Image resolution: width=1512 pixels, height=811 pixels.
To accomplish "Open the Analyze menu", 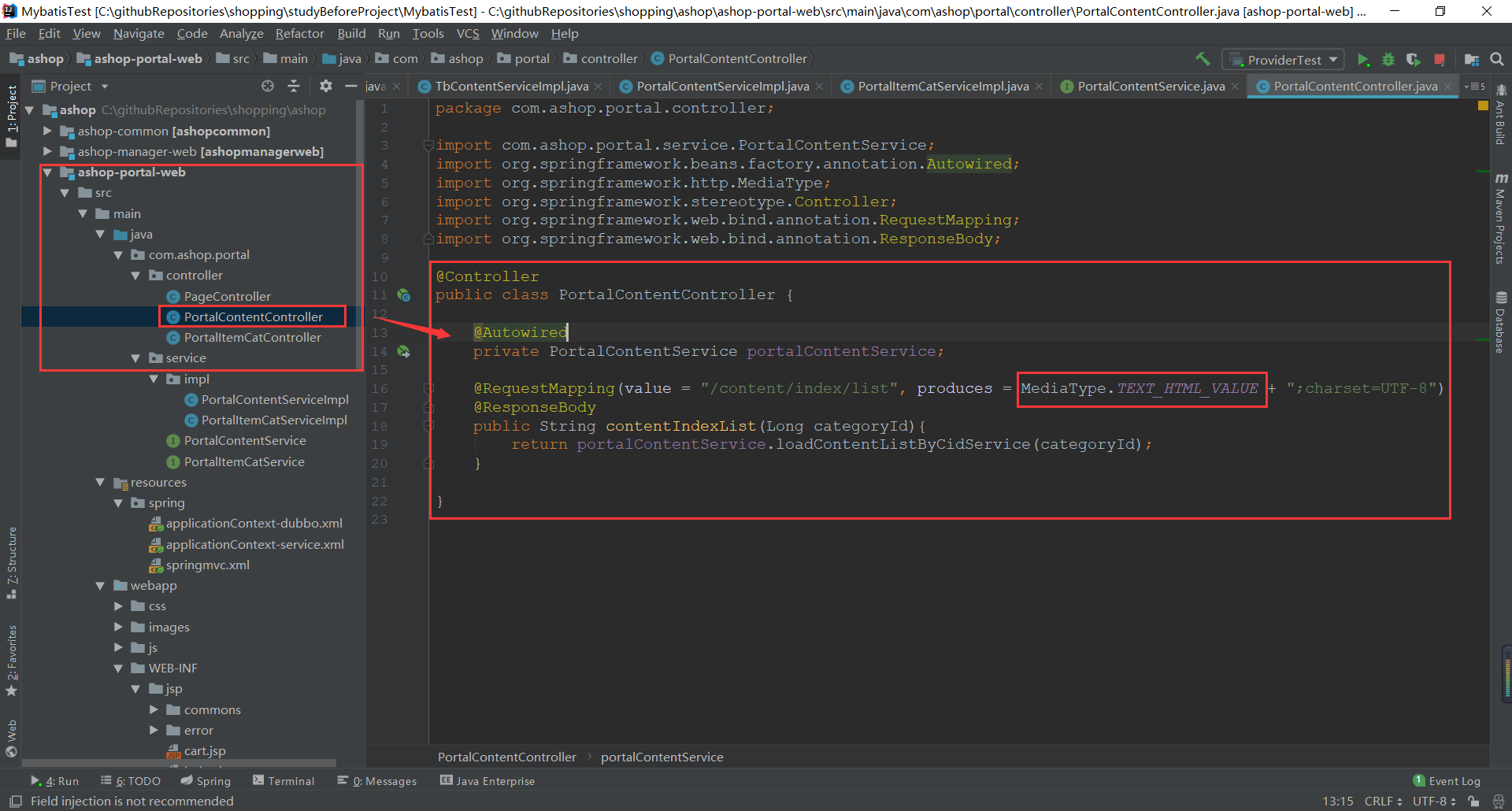I will tap(241, 34).
